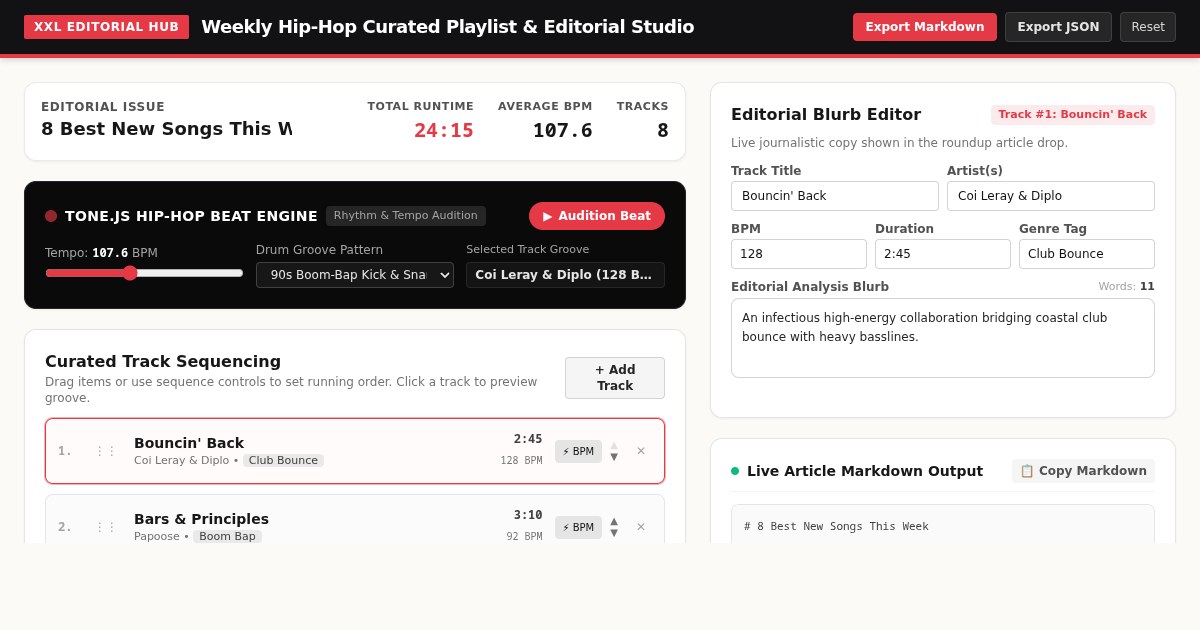Image resolution: width=1200 pixels, height=630 pixels.
Task: Click the Track #1: Bouncin' Back badge
Action: pyautogui.click(x=1073, y=115)
